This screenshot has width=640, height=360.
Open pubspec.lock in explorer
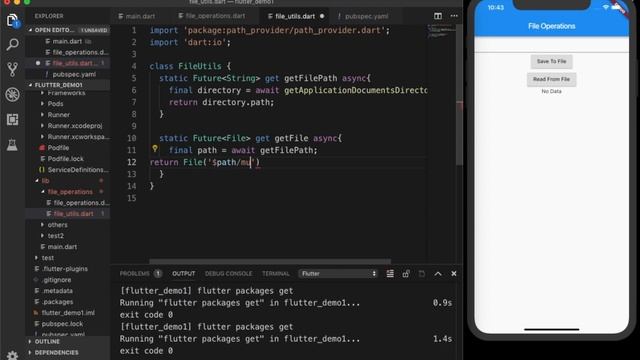(x=62, y=324)
